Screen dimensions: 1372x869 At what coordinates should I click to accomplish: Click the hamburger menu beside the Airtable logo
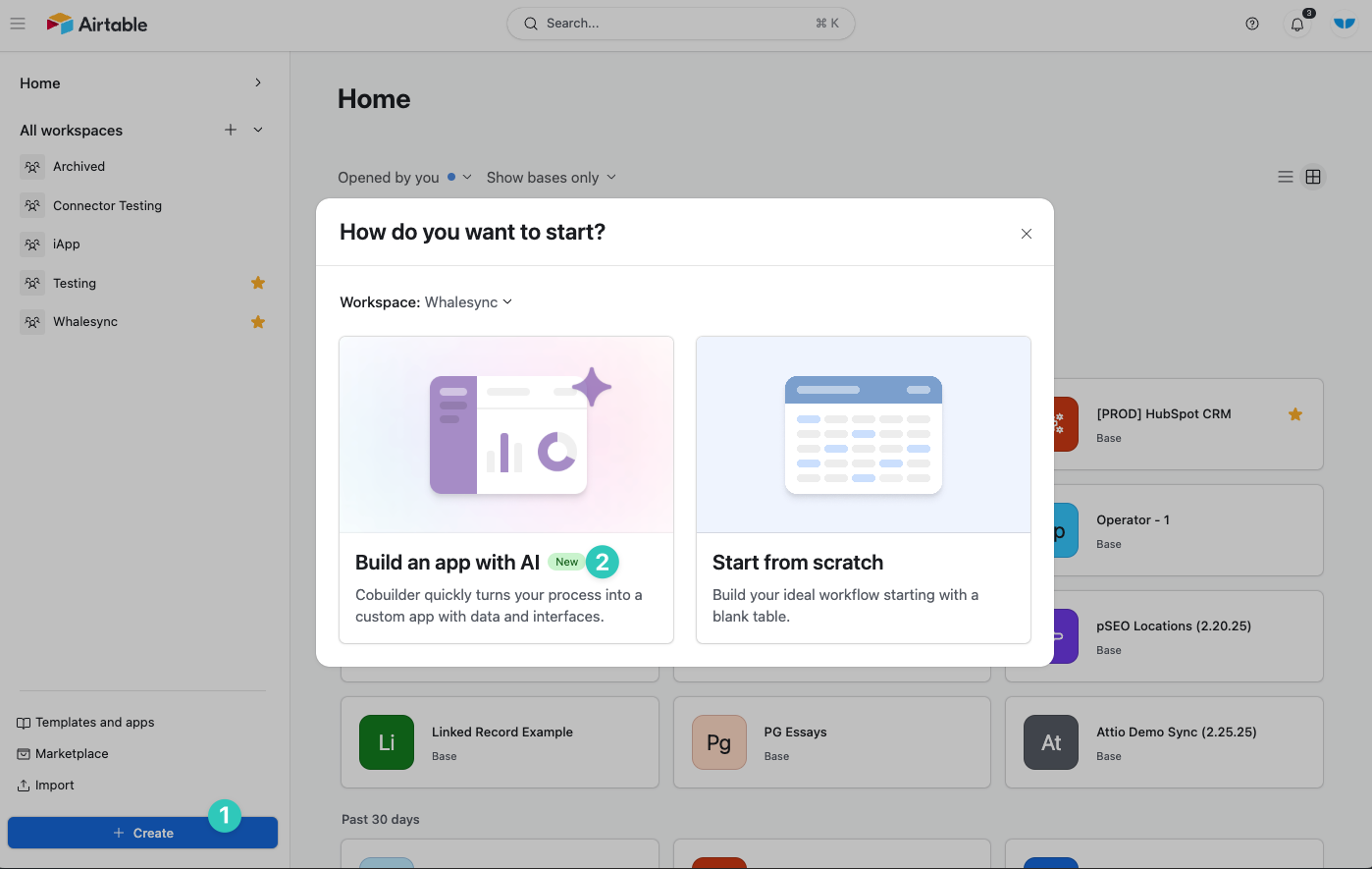(18, 24)
